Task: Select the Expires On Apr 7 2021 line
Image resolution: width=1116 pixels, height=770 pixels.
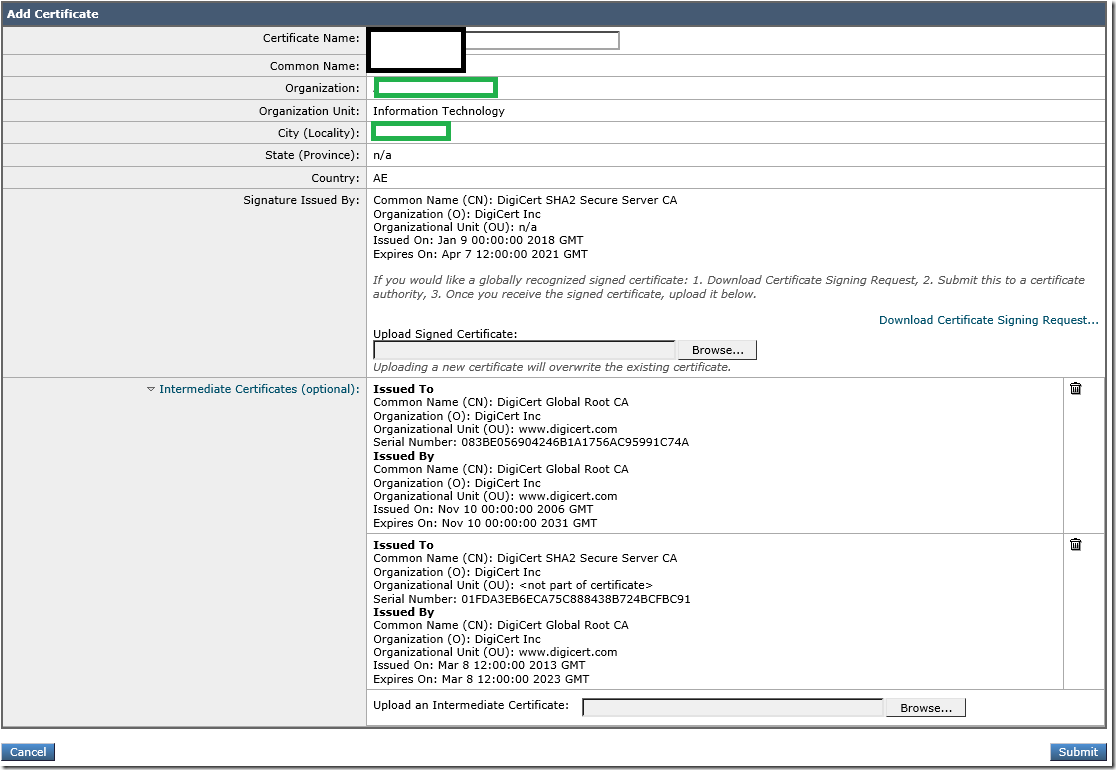Action: pyautogui.click(x=480, y=254)
